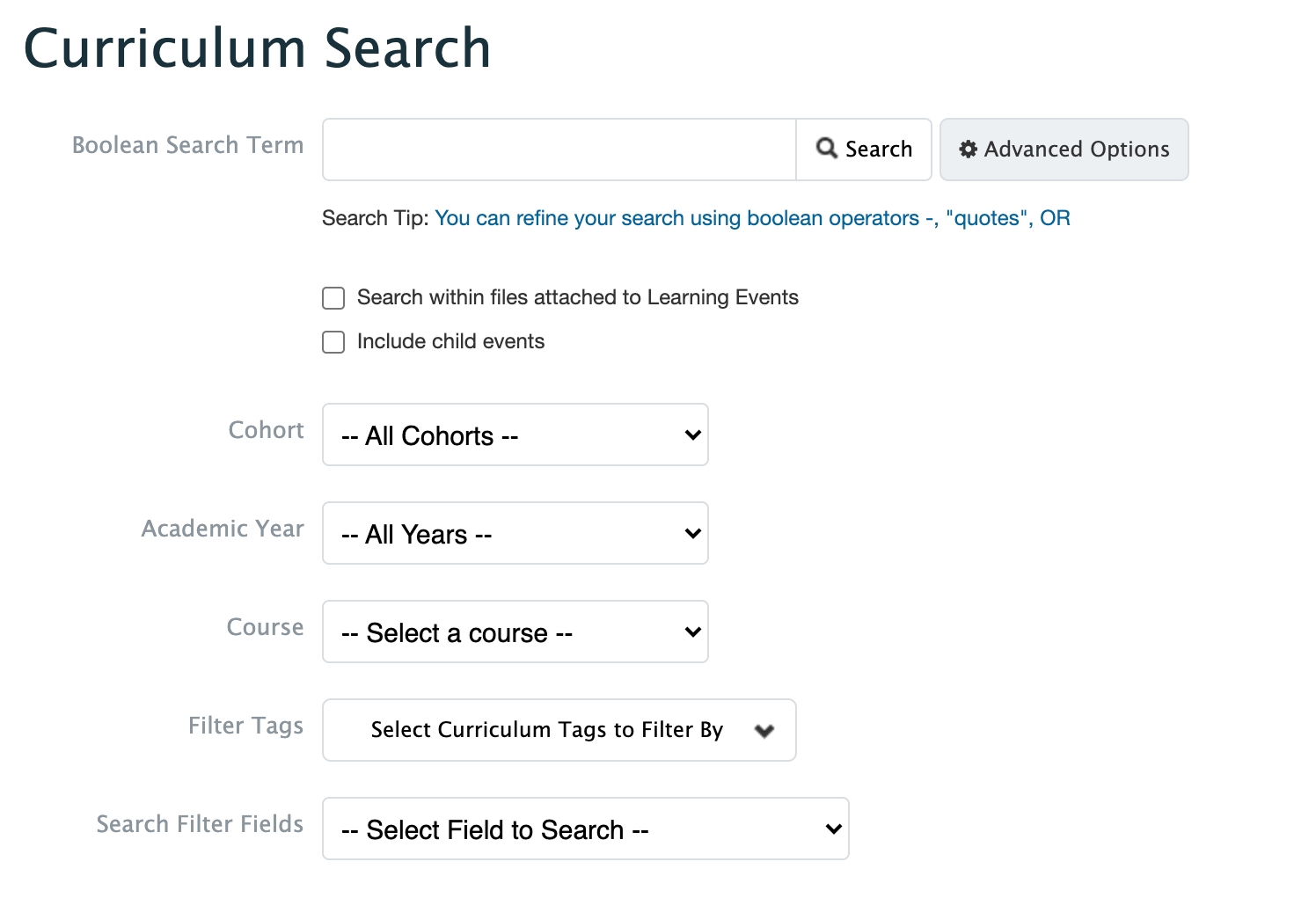This screenshot has height=920, width=1316.
Task: Open the Select Field to Search dropdown
Action: [x=585, y=829]
